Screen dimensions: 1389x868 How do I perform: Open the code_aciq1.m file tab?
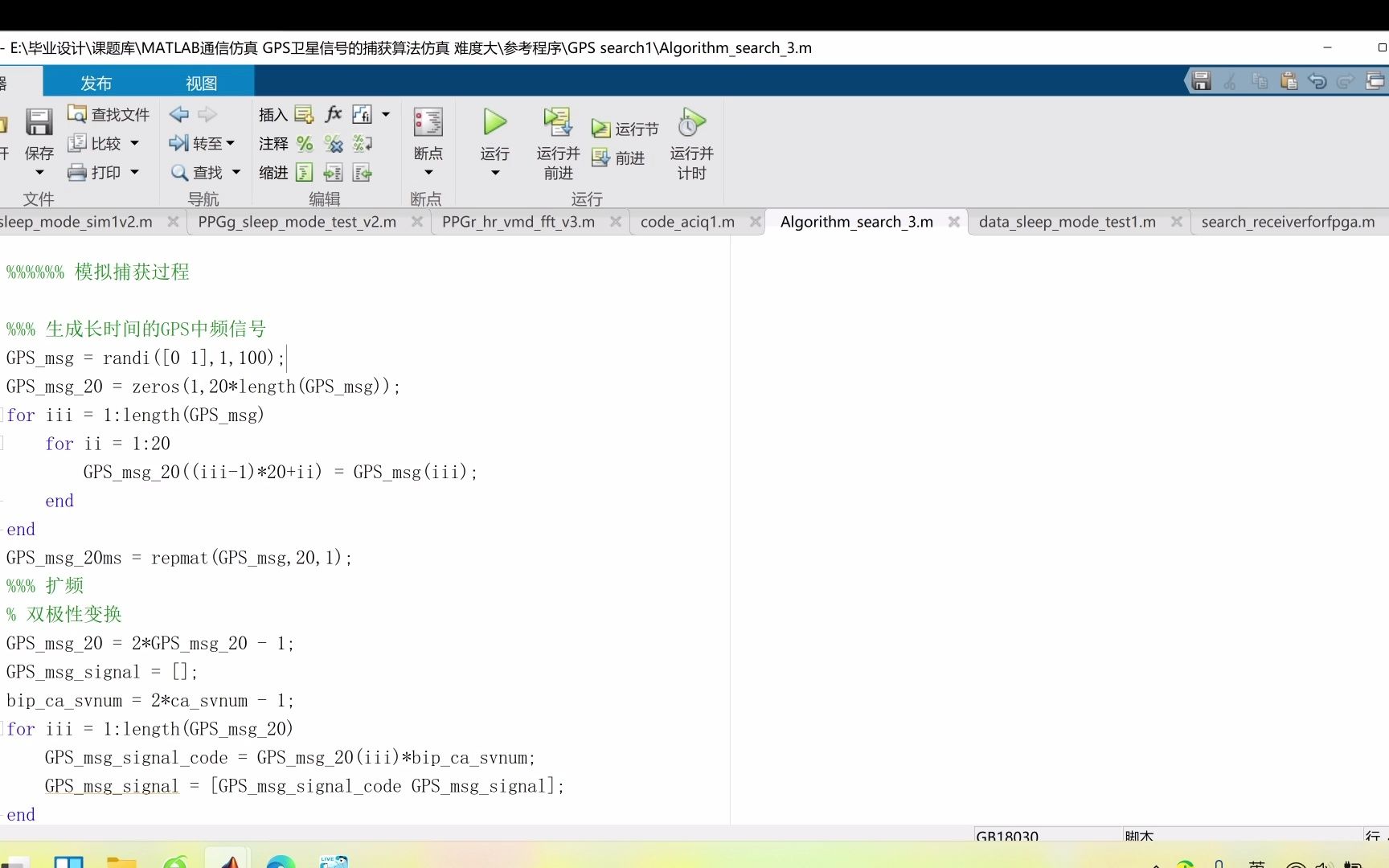tap(687, 222)
